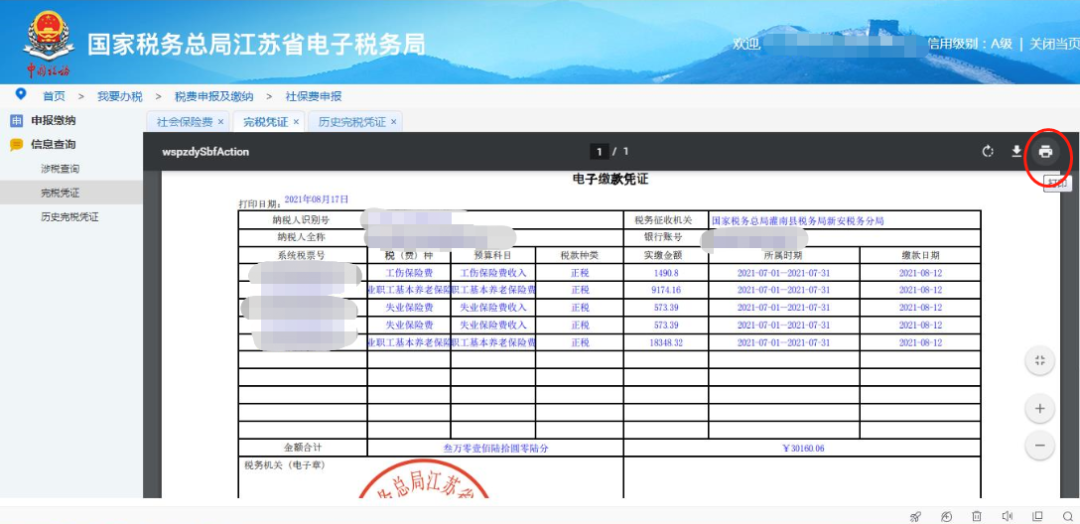Viewport: 1080px width, 524px height.
Task: Close the 历史完税凭证 tab
Action: click(x=393, y=122)
